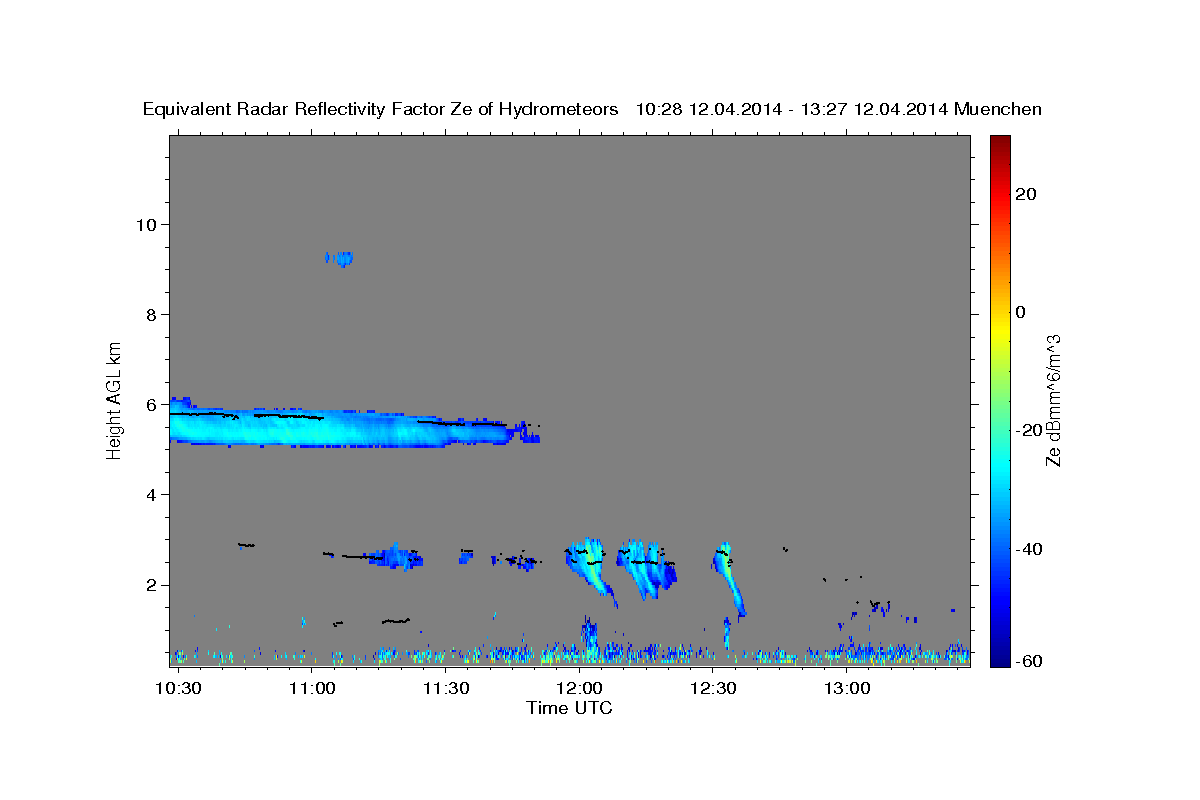Click the dark red top of colorbar

tap(998, 142)
